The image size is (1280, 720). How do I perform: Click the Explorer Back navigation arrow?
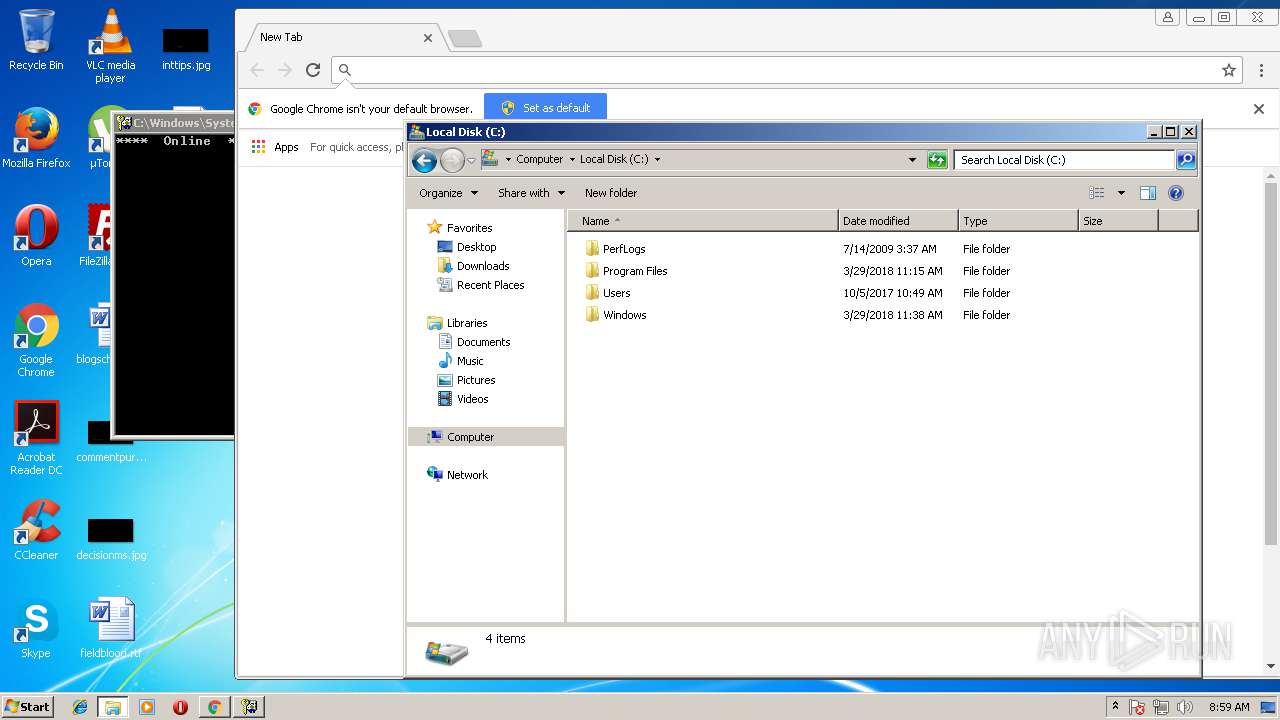424,160
